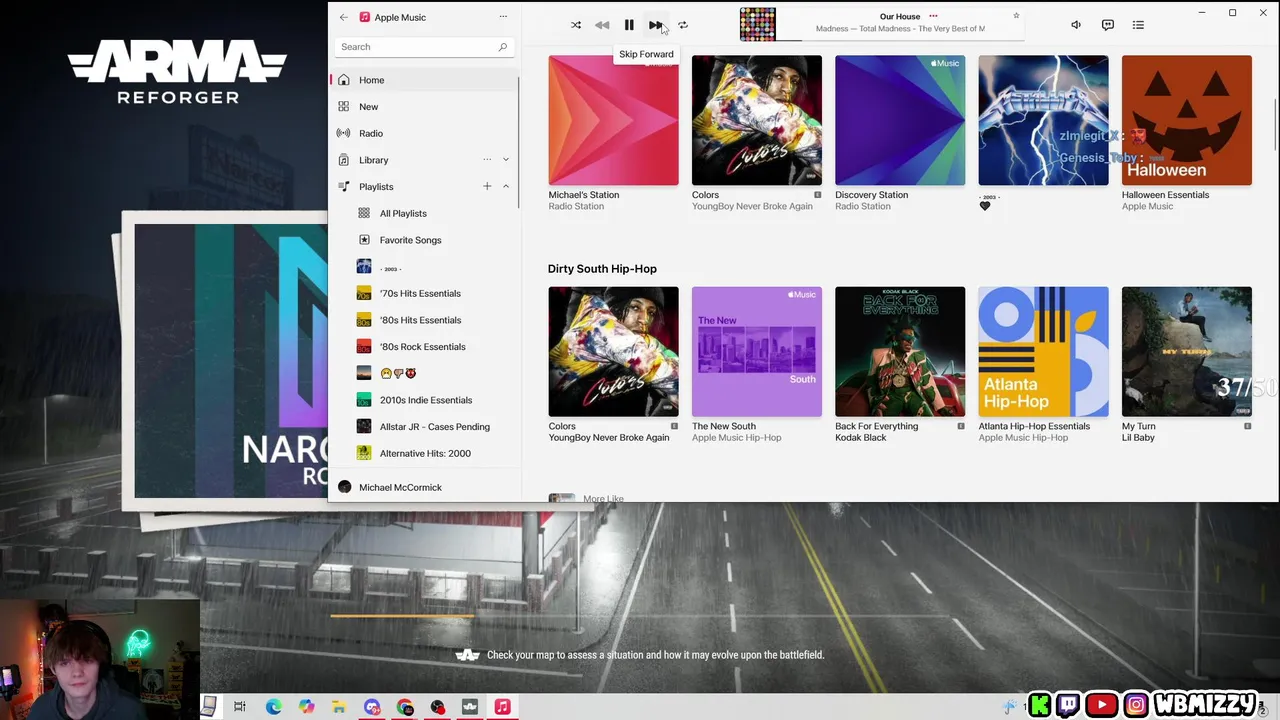Click the Search input field

424,47
